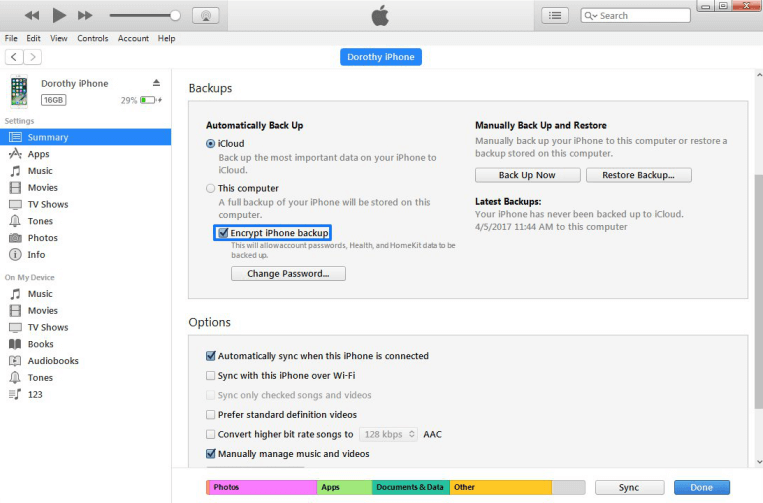Select Summary in Settings sidebar
763x503 pixels.
pos(85,137)
